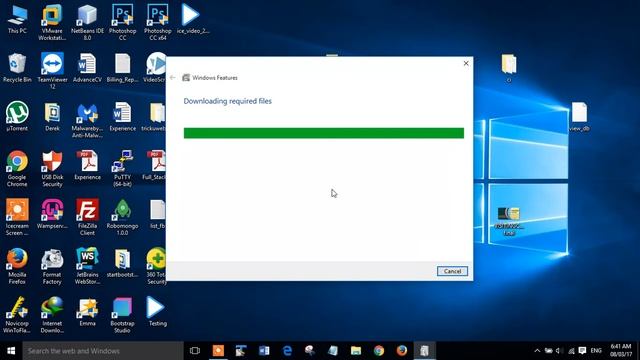Launch Google Chrome desktop shortcut
Image resolution: width=640 pixels, height=360 pixels.
coord(17,169)
